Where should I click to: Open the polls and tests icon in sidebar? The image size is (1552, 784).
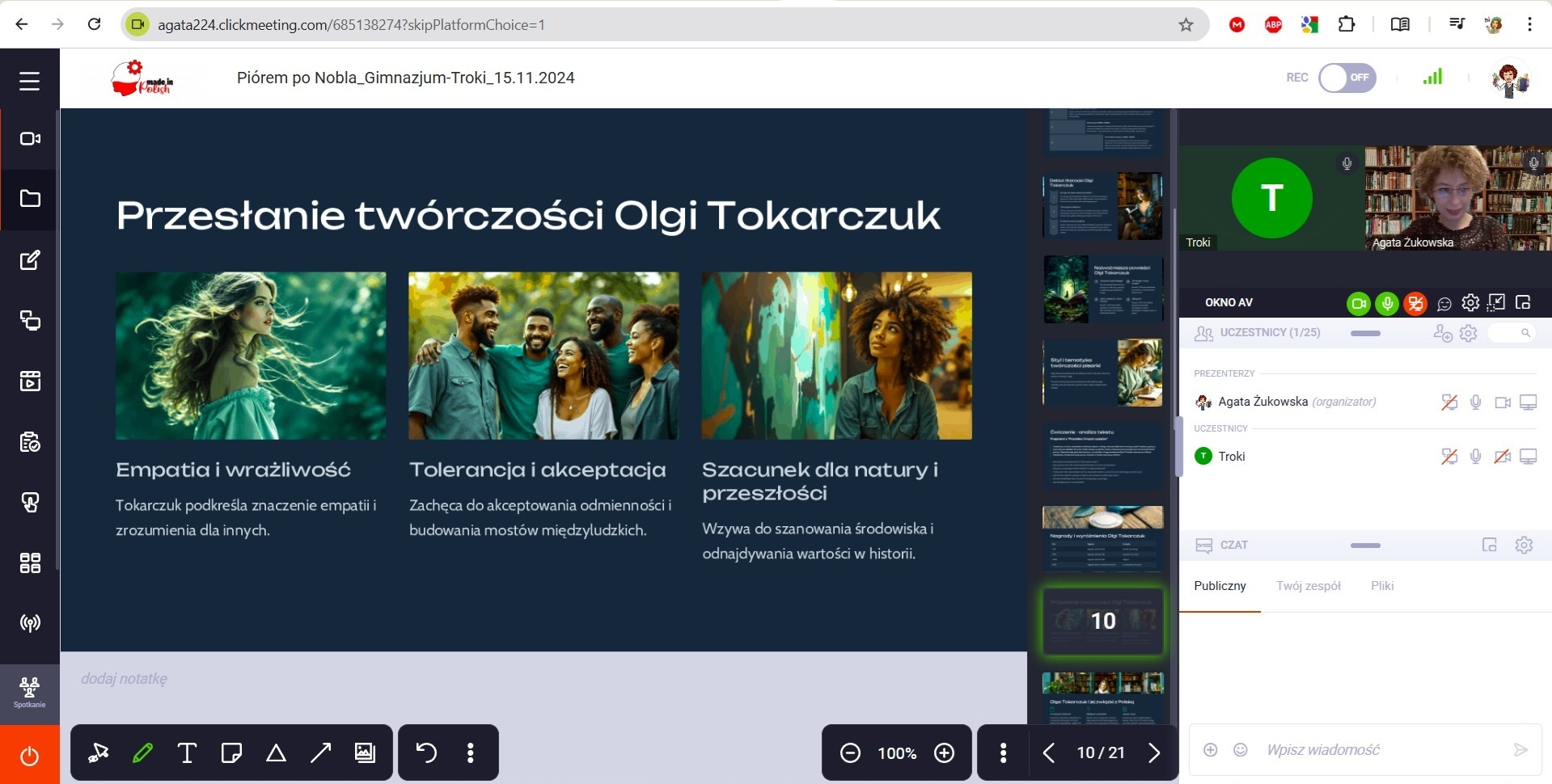click(30, 442)
